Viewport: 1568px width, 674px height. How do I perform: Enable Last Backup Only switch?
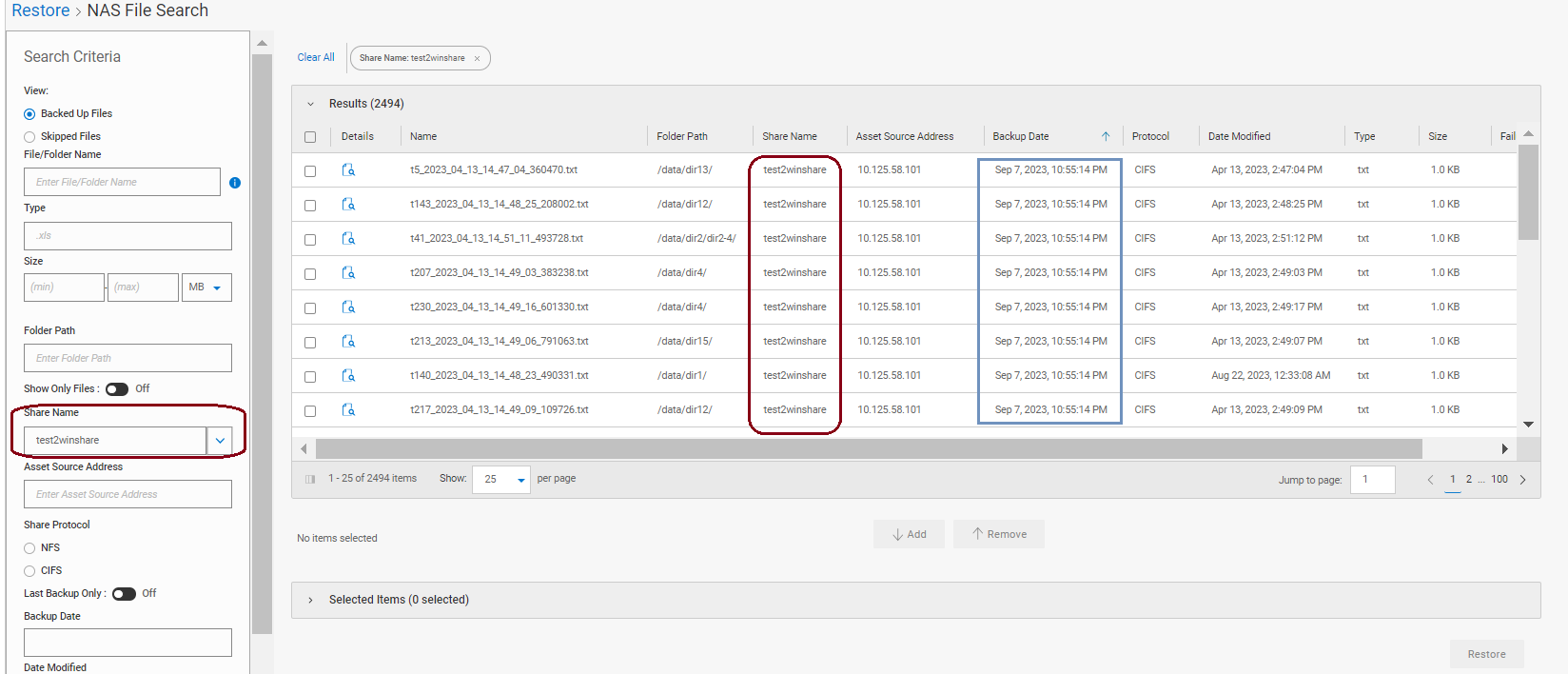124,594
